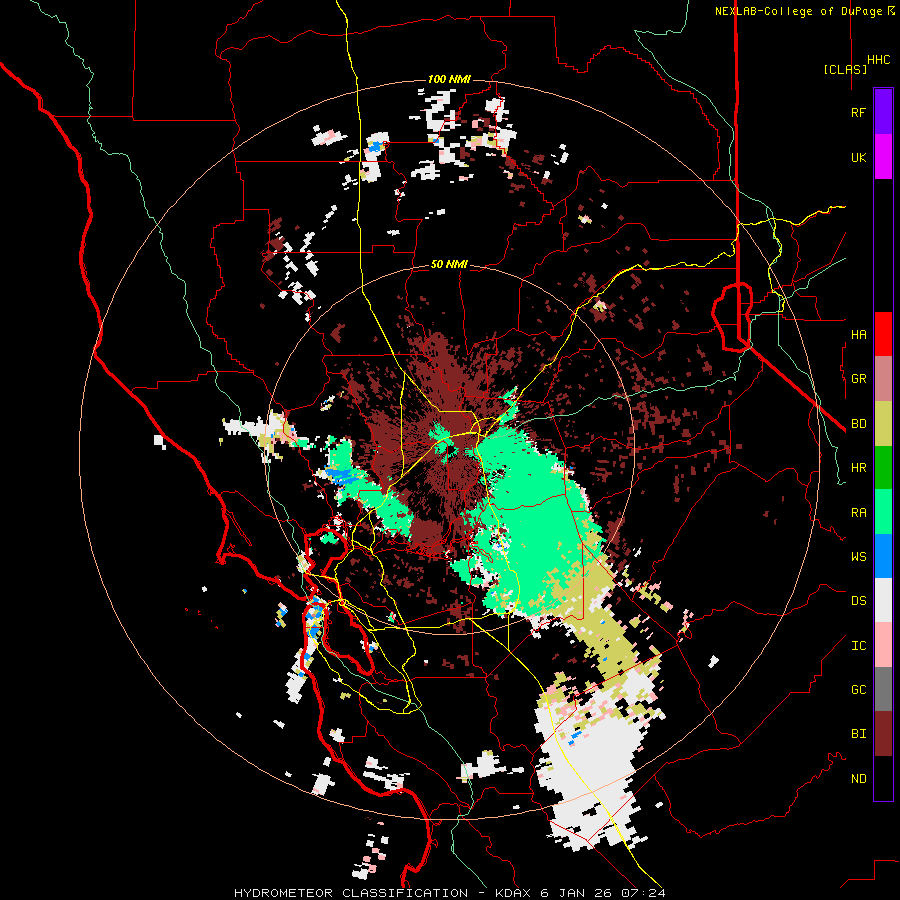Click the RF legend label
The image size is (900, 900).
click(858, 112)
